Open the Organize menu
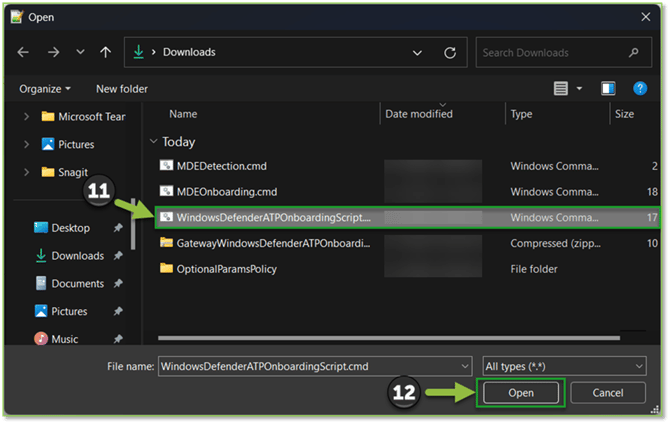670x424 pixels. [45, 89]
